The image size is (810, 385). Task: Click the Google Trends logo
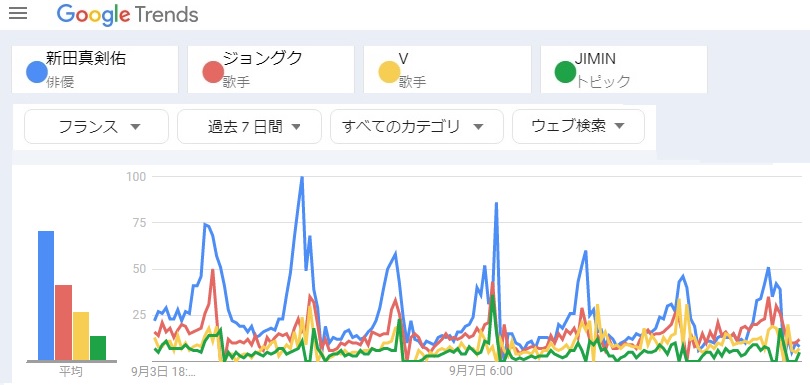[x=127, y=14]
